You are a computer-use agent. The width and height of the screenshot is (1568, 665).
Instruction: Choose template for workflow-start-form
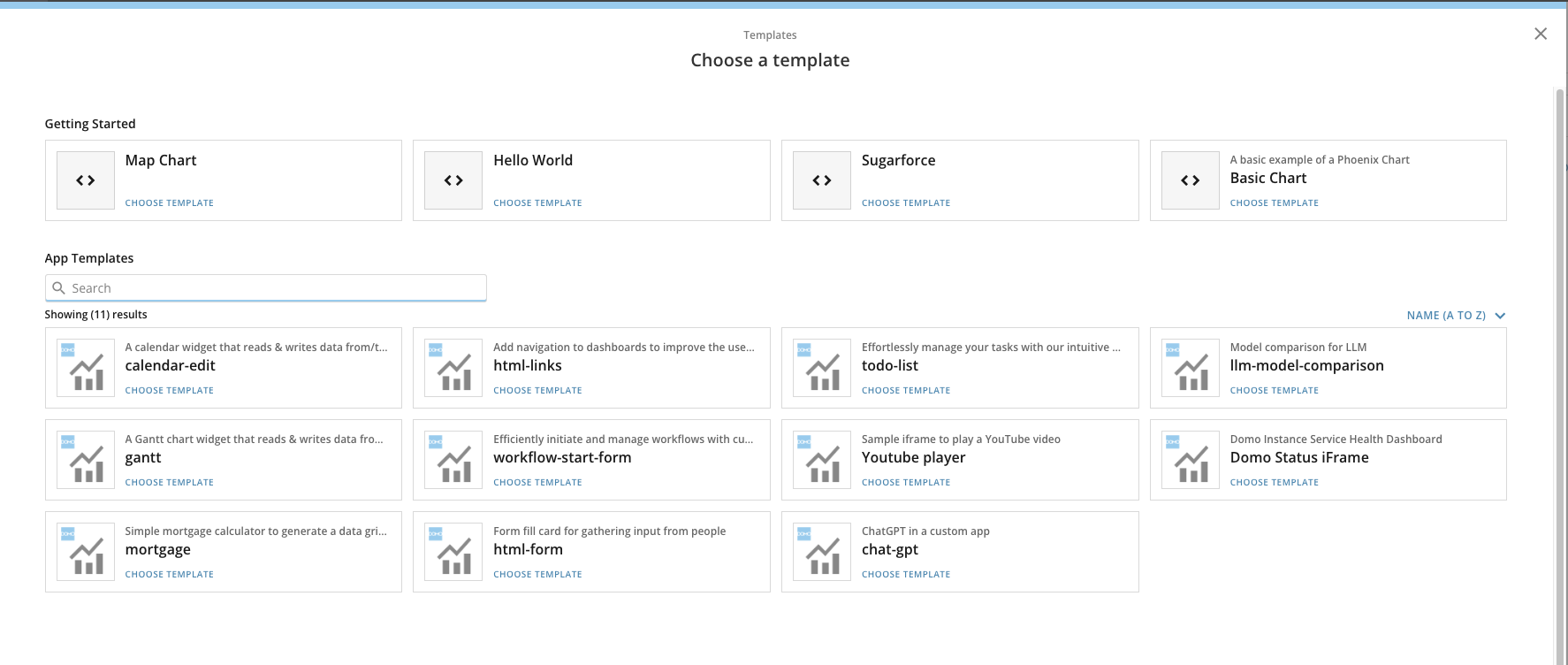(537, 482)
